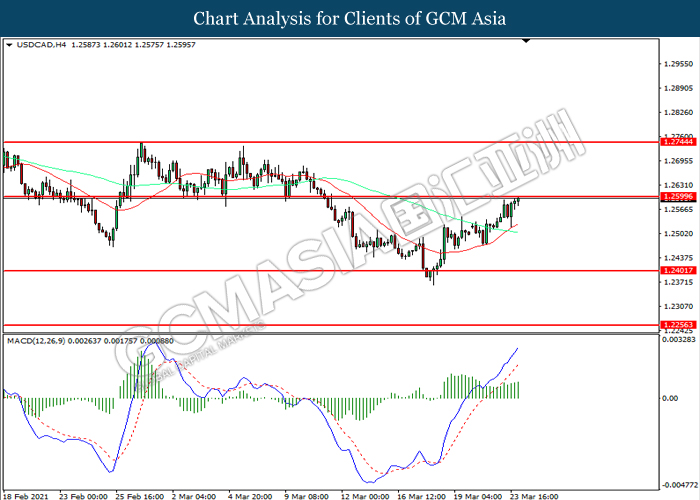Image resolution: width=700 pixels, height=500 pixels.
Task: Click the -0.004772 MACD scale value
Action: click(x=679, y=485)
